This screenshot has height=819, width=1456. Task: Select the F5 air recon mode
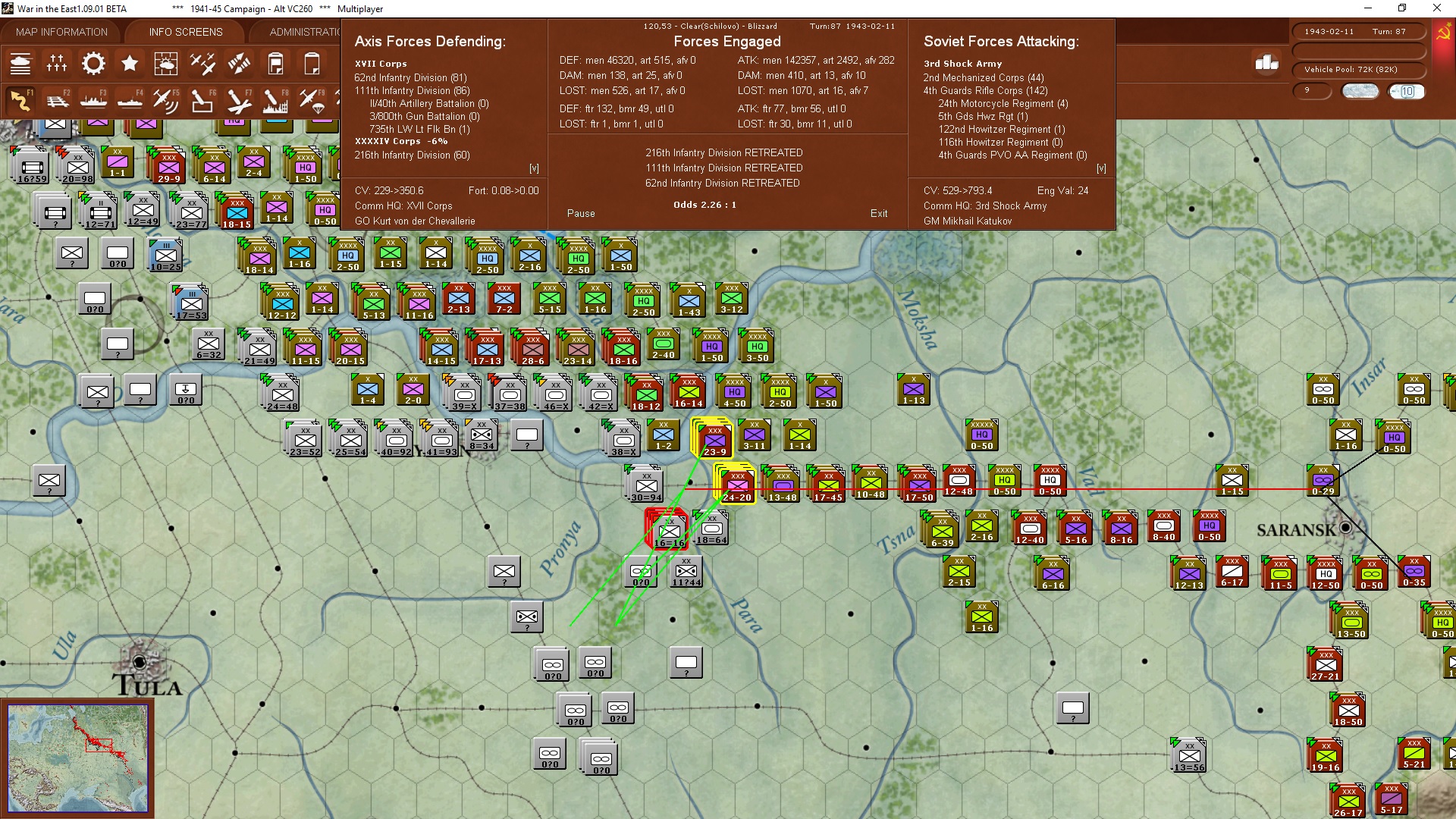(x=165, y=100)
